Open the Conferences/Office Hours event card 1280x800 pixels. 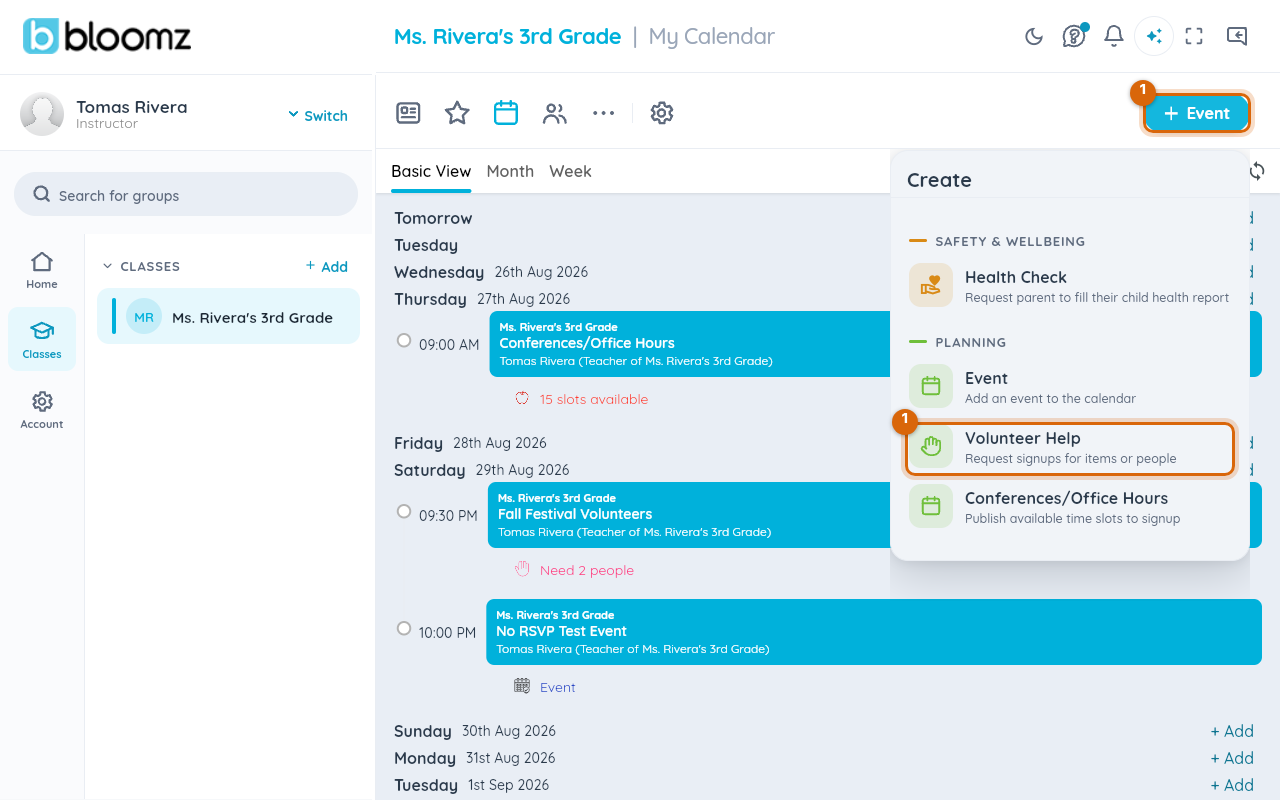click(x=690, y=343)
